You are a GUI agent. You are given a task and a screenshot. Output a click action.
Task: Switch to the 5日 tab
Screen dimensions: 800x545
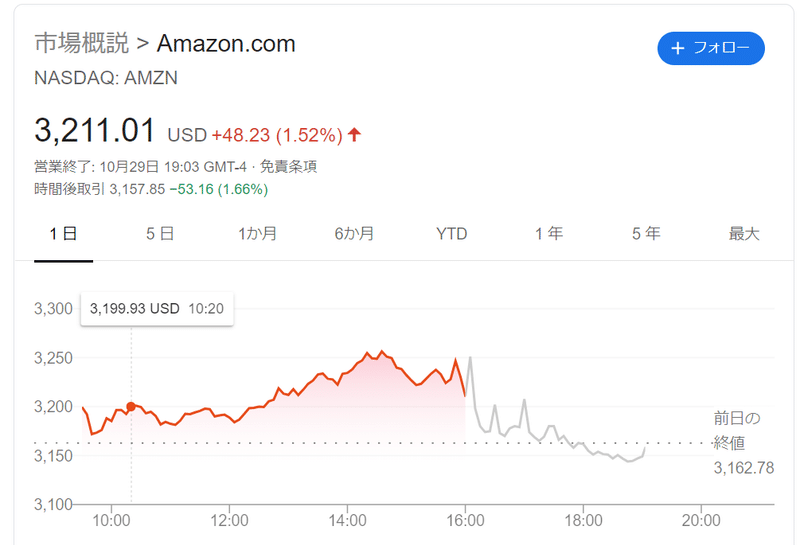160,234
